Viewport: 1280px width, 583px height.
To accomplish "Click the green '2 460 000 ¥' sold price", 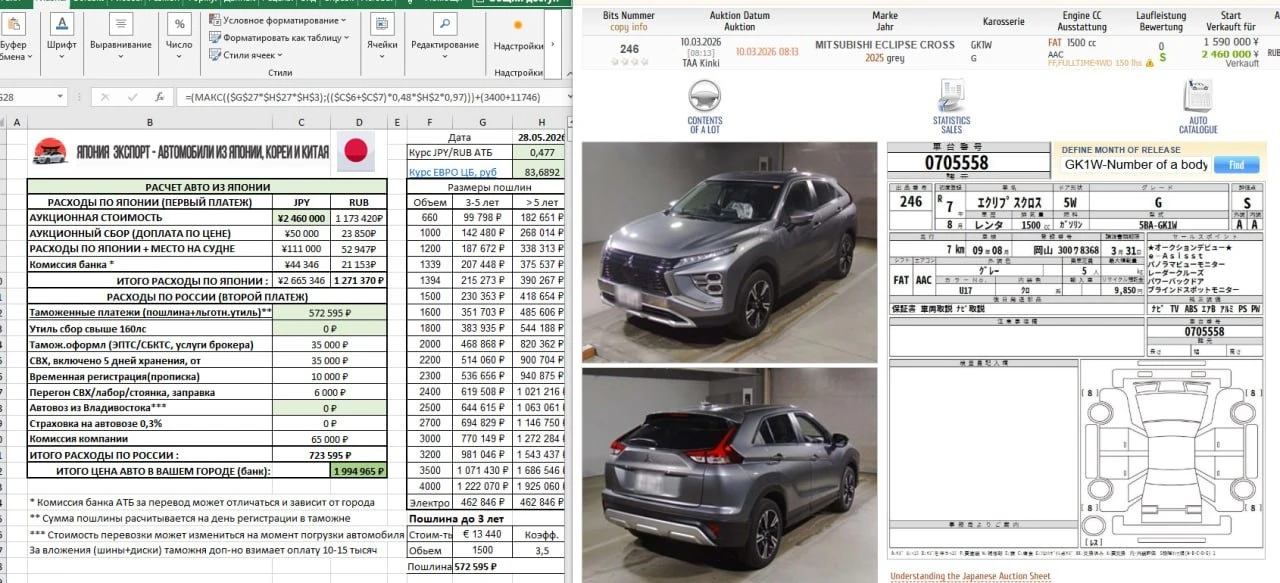I will click(x=1229, y=54).
